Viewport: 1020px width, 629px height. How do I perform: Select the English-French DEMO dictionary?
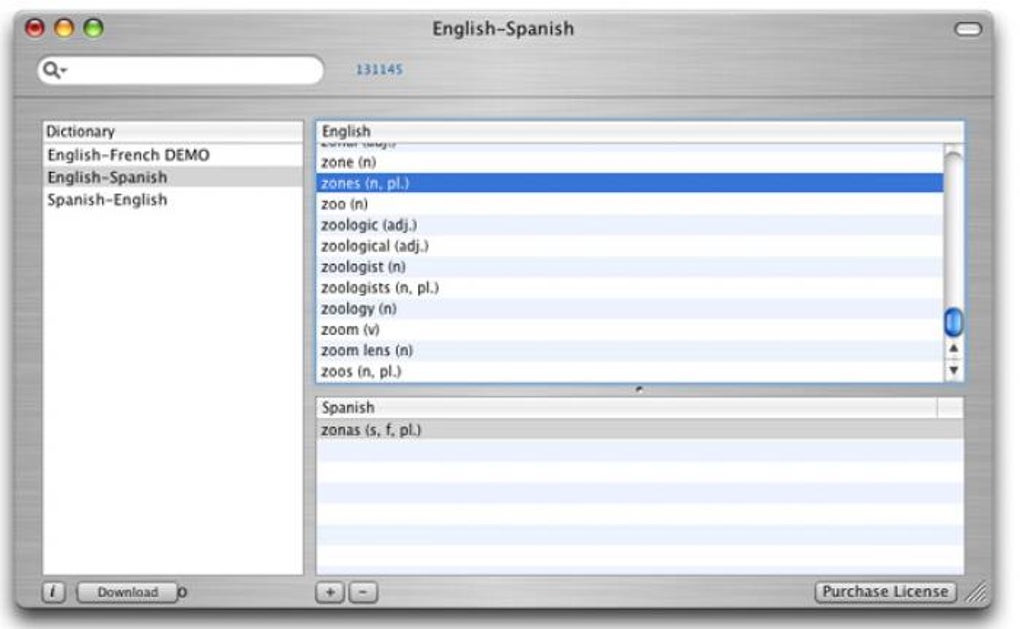(128, 156)
